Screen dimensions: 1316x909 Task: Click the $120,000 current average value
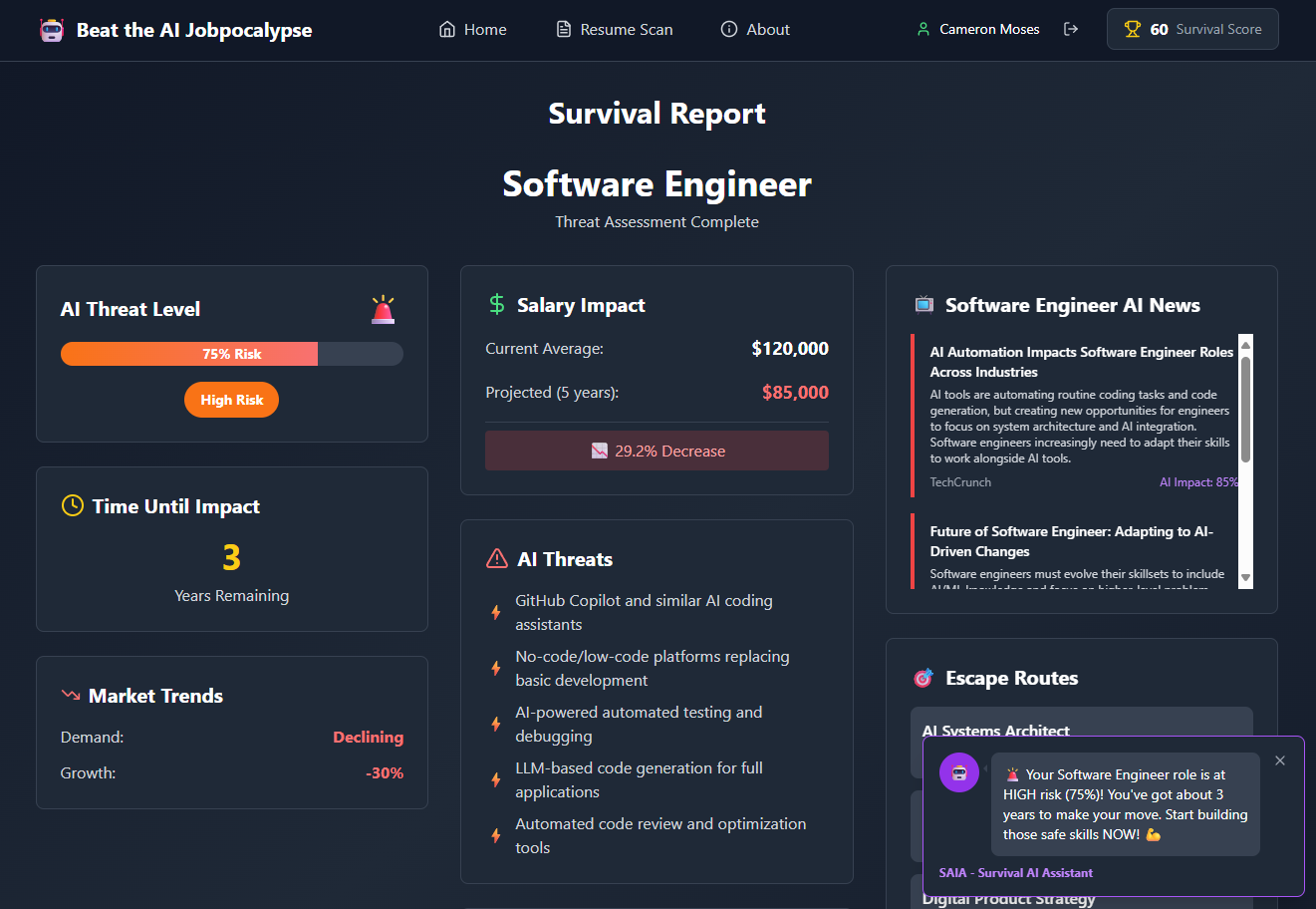coord(790,349)
